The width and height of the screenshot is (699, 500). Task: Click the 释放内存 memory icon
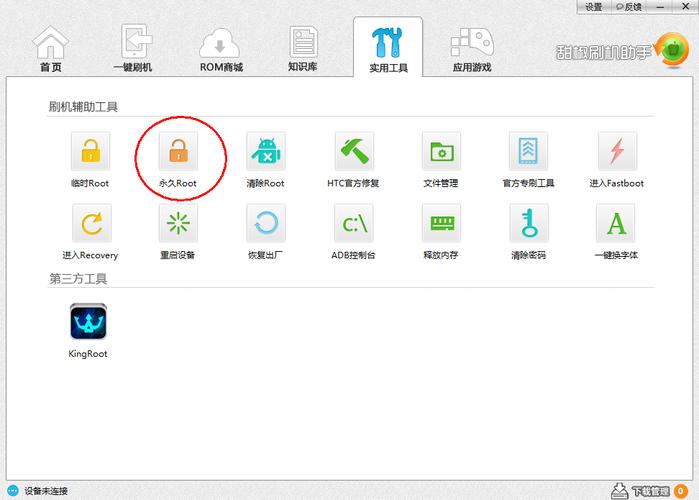pos(440,224)
